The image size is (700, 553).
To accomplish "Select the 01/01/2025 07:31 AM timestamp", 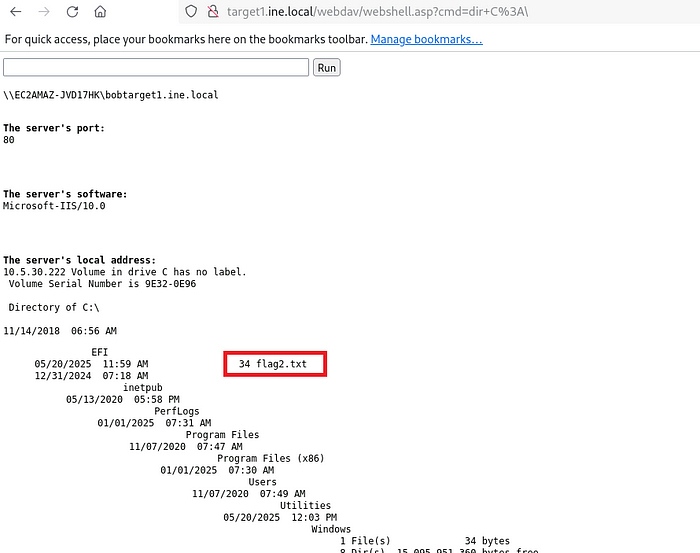I will click(x=154, y=423).
